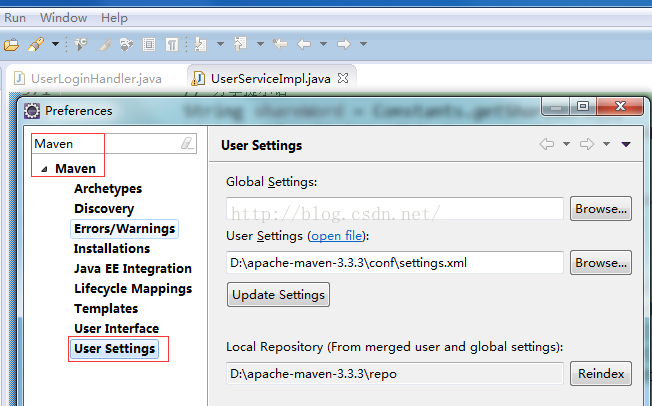Viewport: 652px width, 406px height.
Task: Toggle block selection mode icon
Action: (x=149, y=44)
